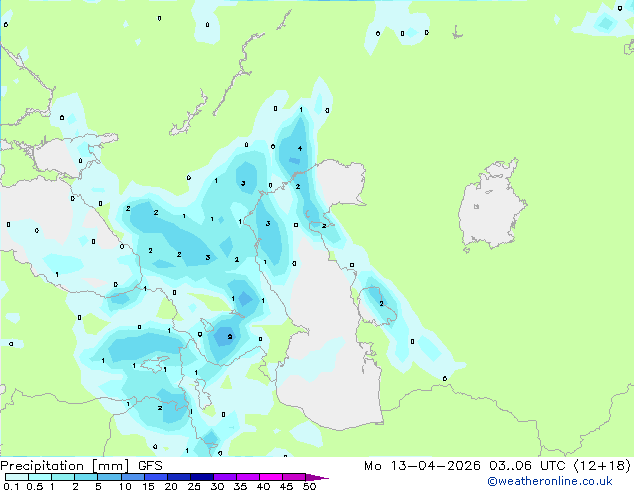Click the above-50 arrow tip of legend

pos(317,477)
